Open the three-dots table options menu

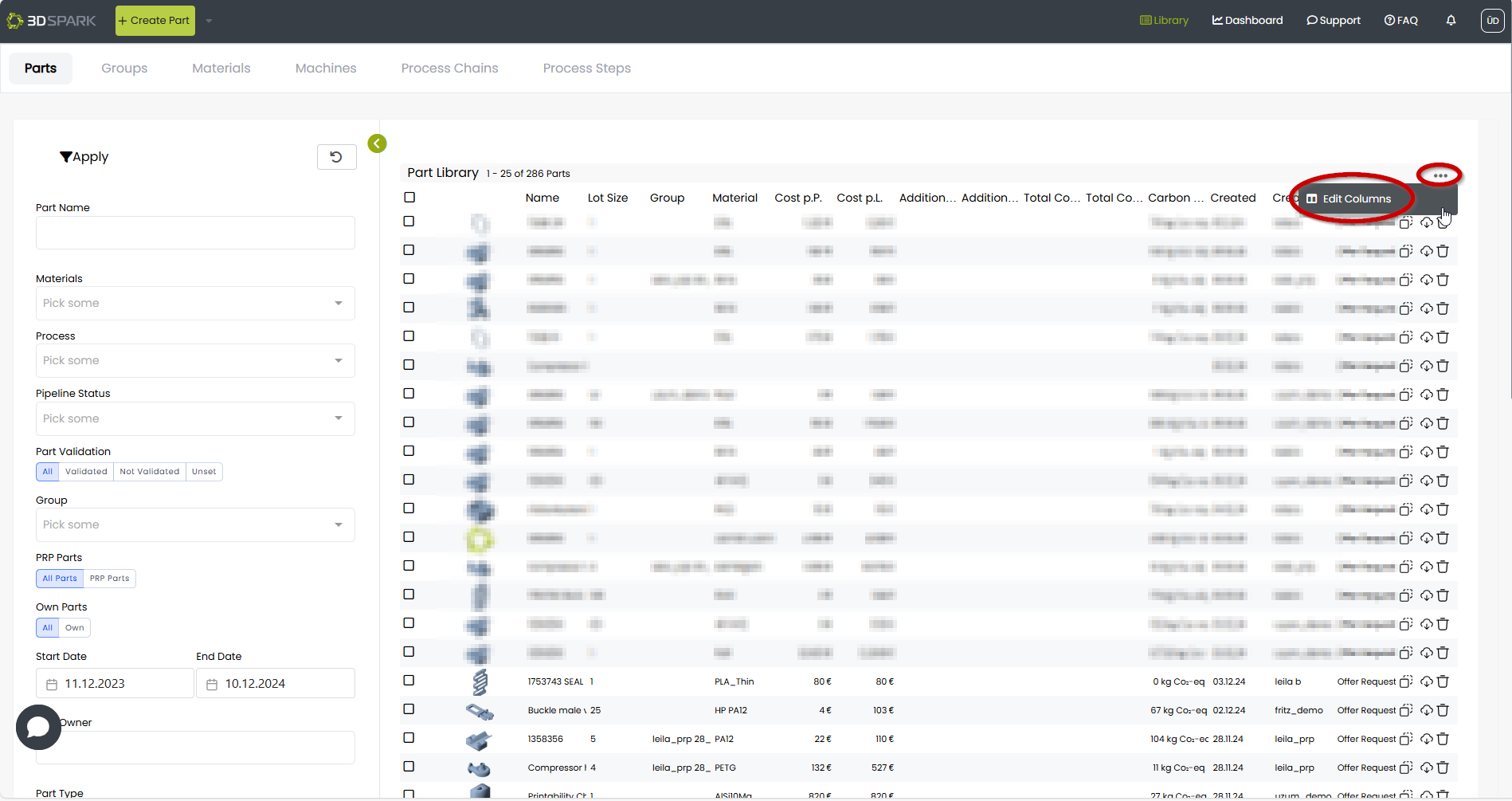pos(1440,175)
